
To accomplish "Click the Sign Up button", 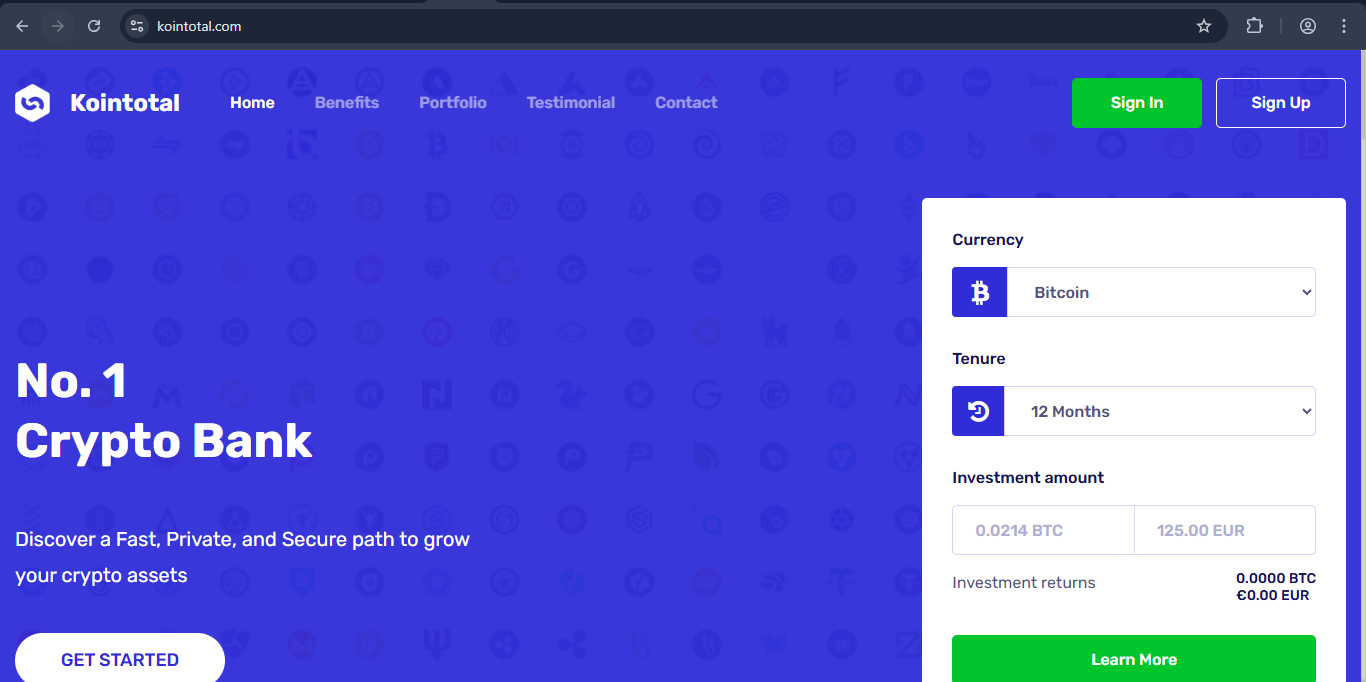I will point(1281,103).
